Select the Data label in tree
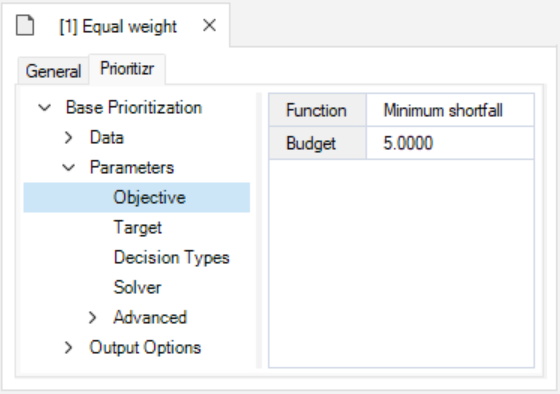 coord(106,138)
